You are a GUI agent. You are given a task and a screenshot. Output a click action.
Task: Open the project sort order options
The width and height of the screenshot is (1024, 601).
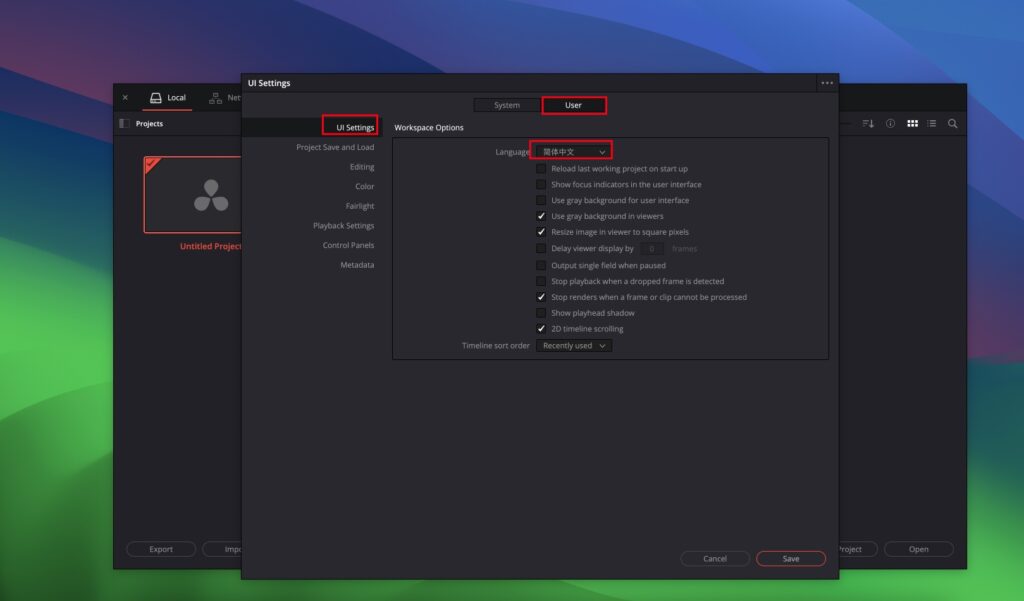click(x=868, y=123)
